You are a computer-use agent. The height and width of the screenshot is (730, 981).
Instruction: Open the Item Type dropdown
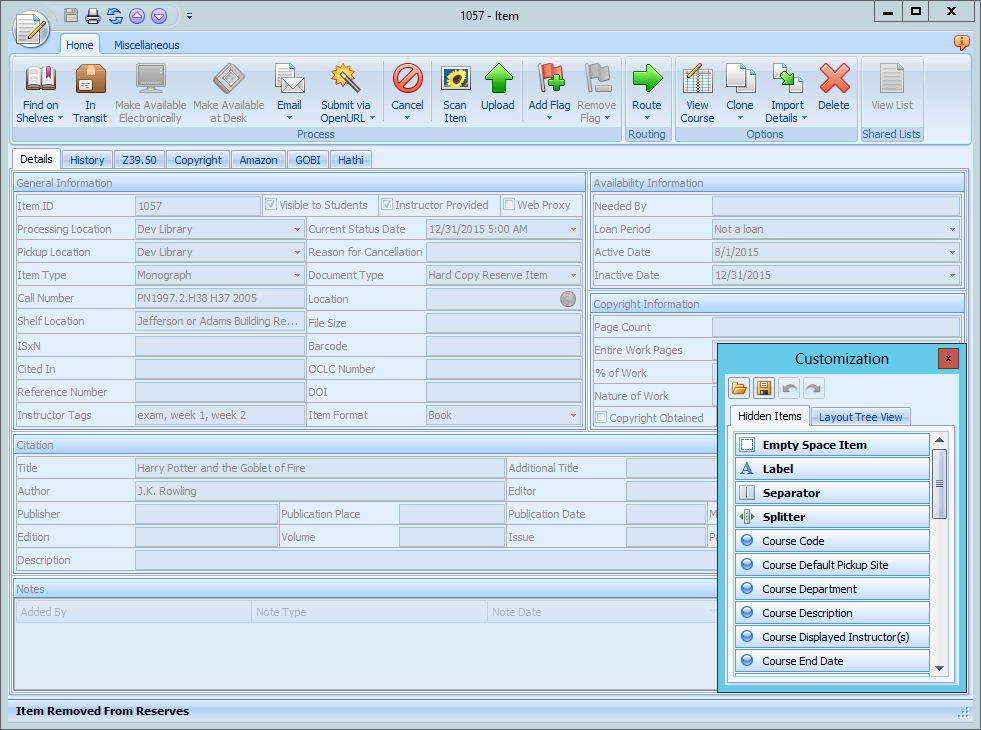click(x=297, y=275)
